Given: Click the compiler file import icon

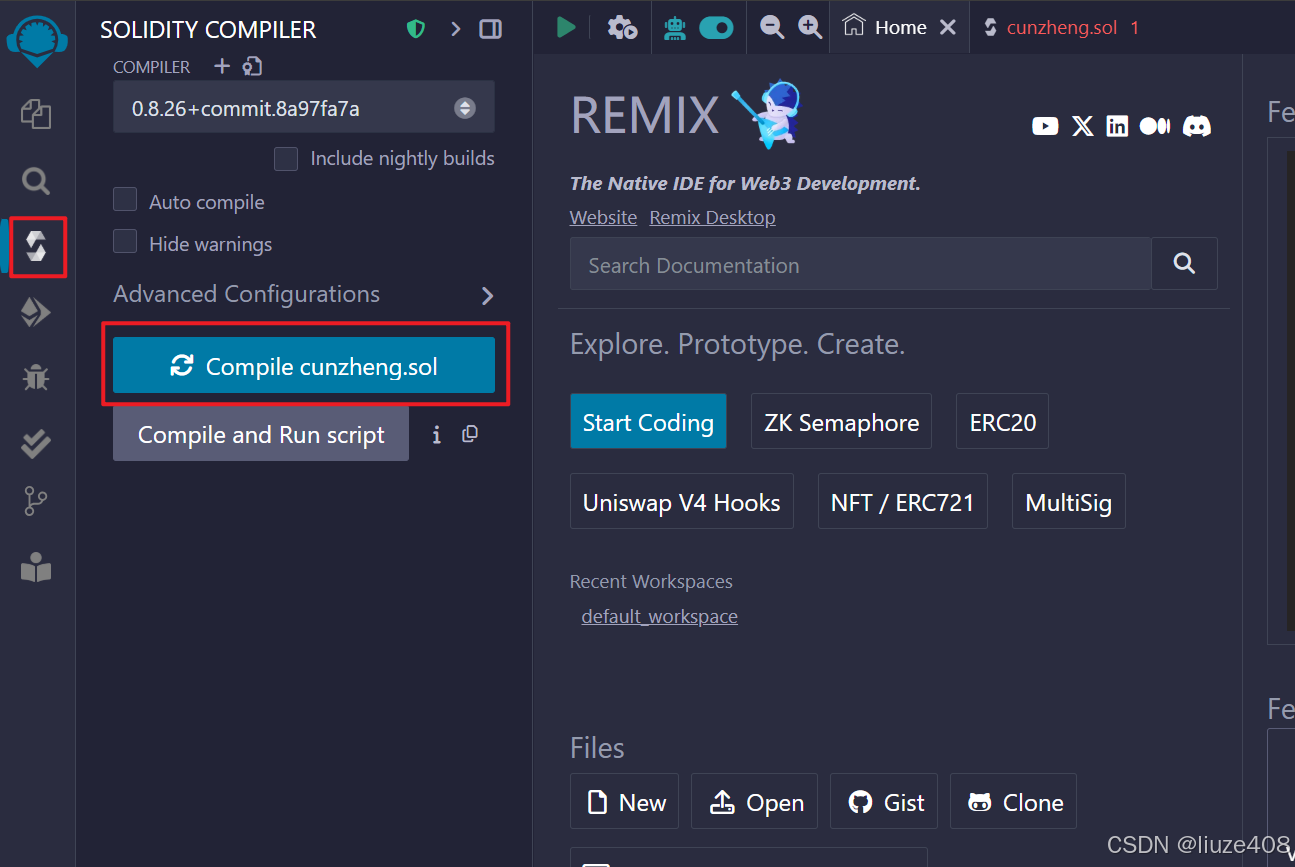Looking at the screenshot, I should pyautogui.click(x=252, y=67).
